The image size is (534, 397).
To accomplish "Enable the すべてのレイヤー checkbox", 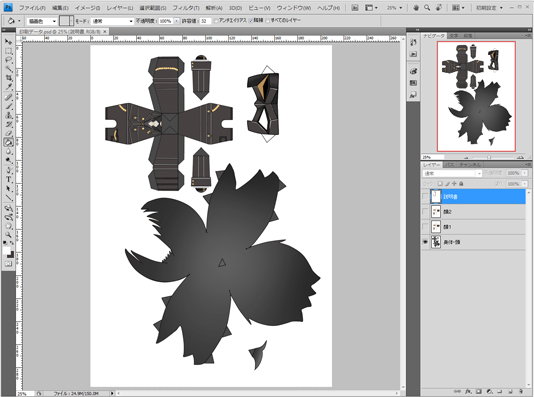I will (268, 21).
